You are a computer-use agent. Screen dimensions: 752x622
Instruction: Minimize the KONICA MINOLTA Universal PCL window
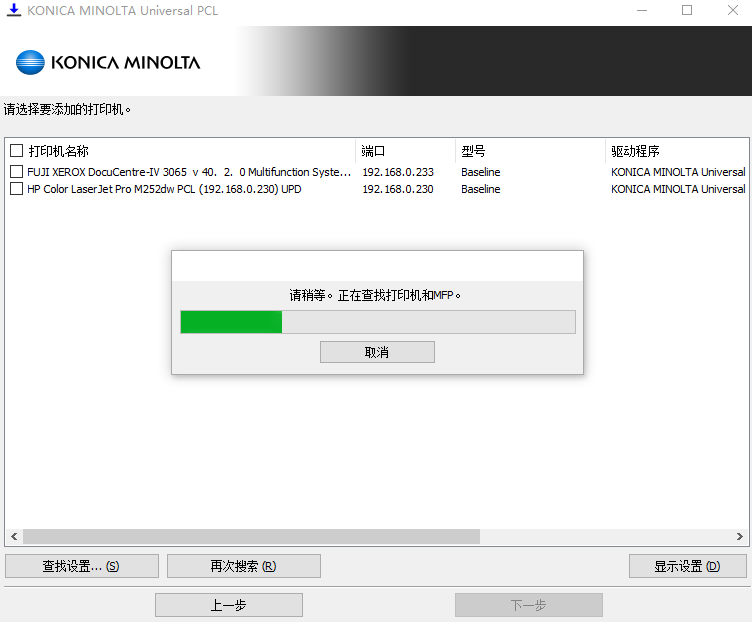click(642, 10)
